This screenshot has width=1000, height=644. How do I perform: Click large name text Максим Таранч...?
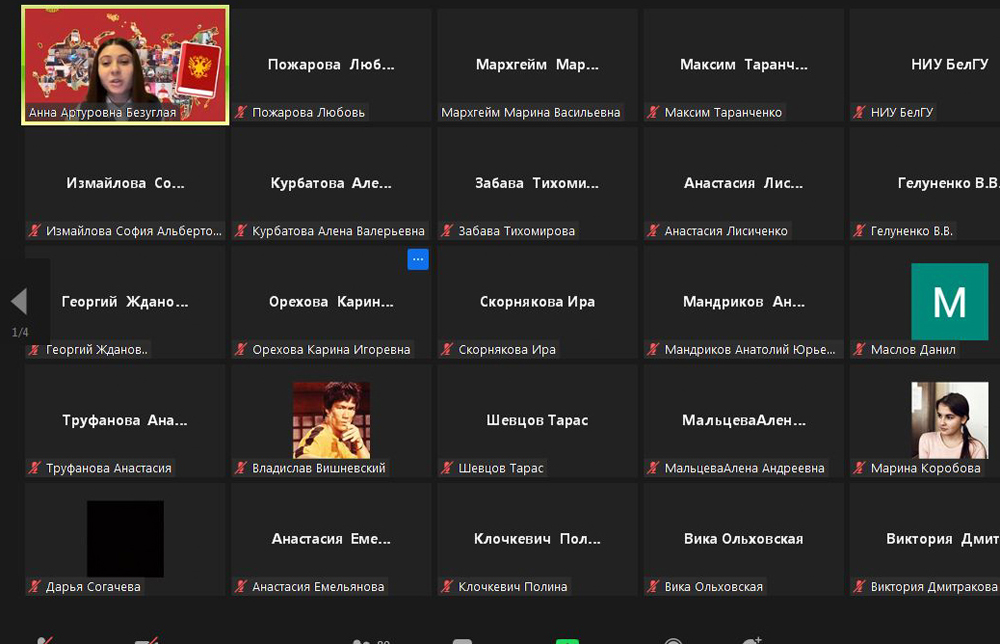point(744,64)
